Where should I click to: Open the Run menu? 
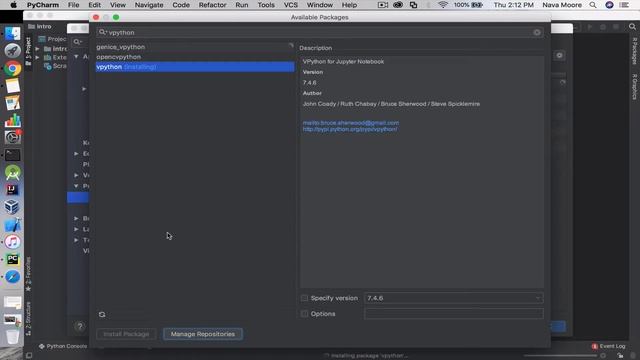point(242,5)
